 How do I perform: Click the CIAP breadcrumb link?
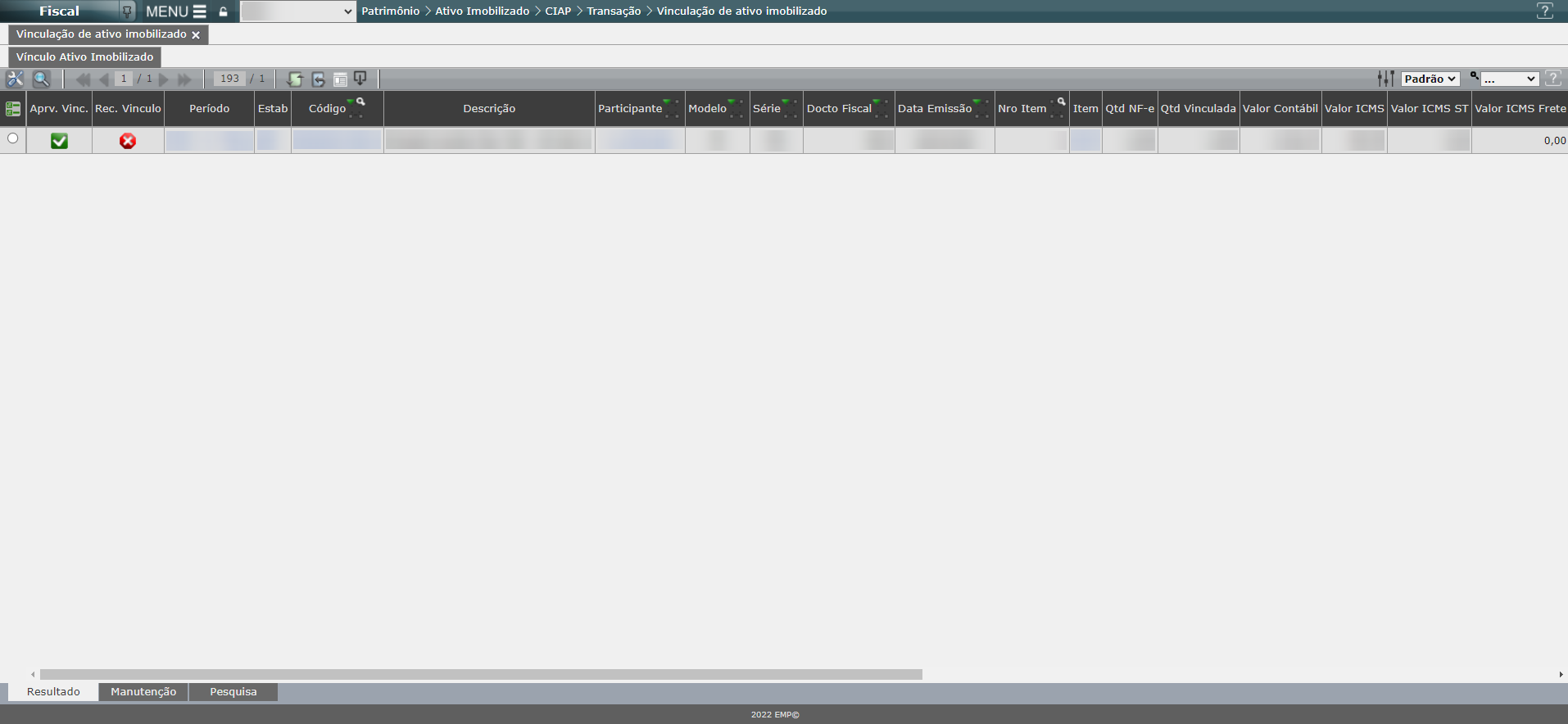click(x=558, y=11)
